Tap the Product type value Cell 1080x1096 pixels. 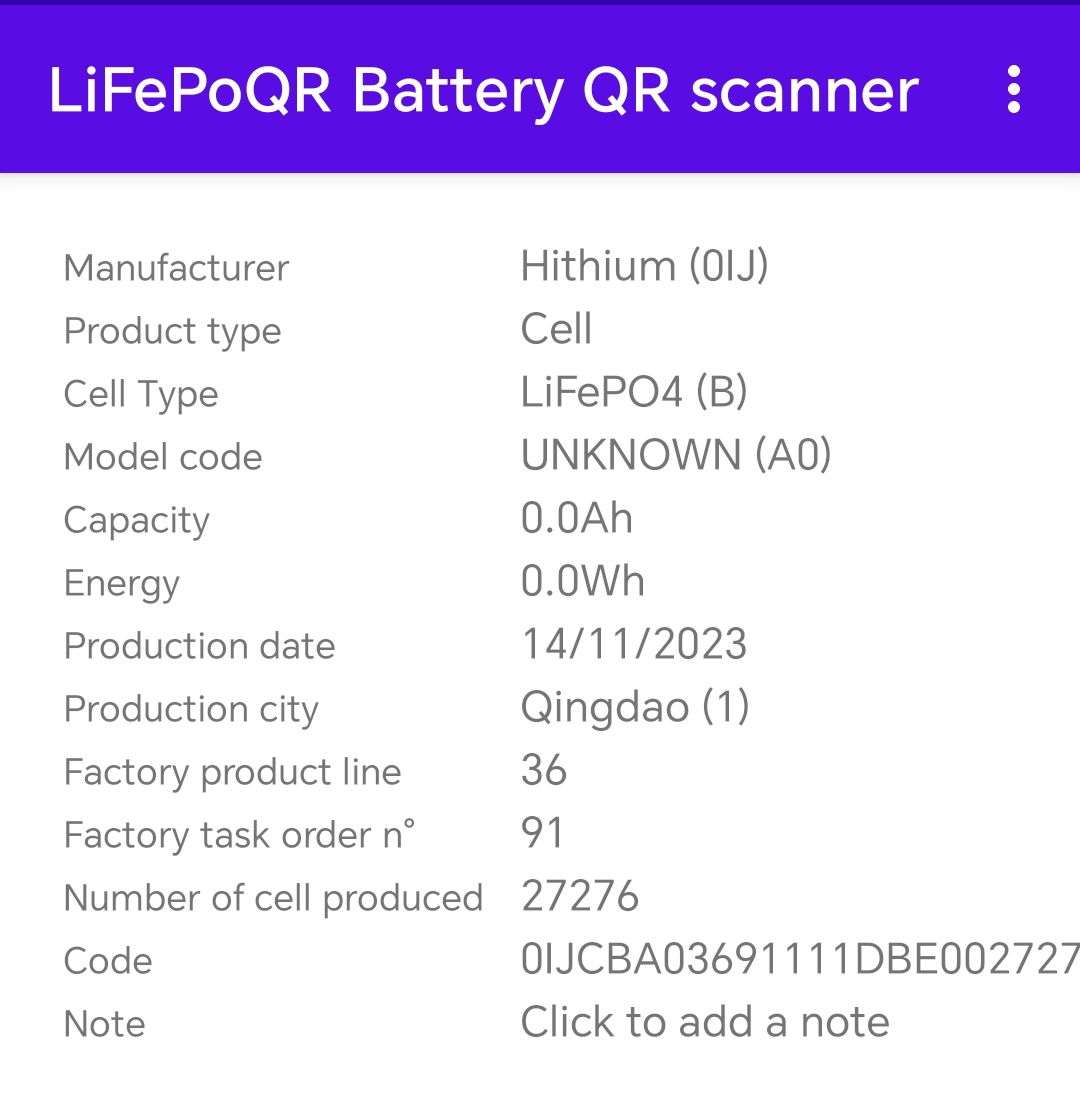[556, 329]
